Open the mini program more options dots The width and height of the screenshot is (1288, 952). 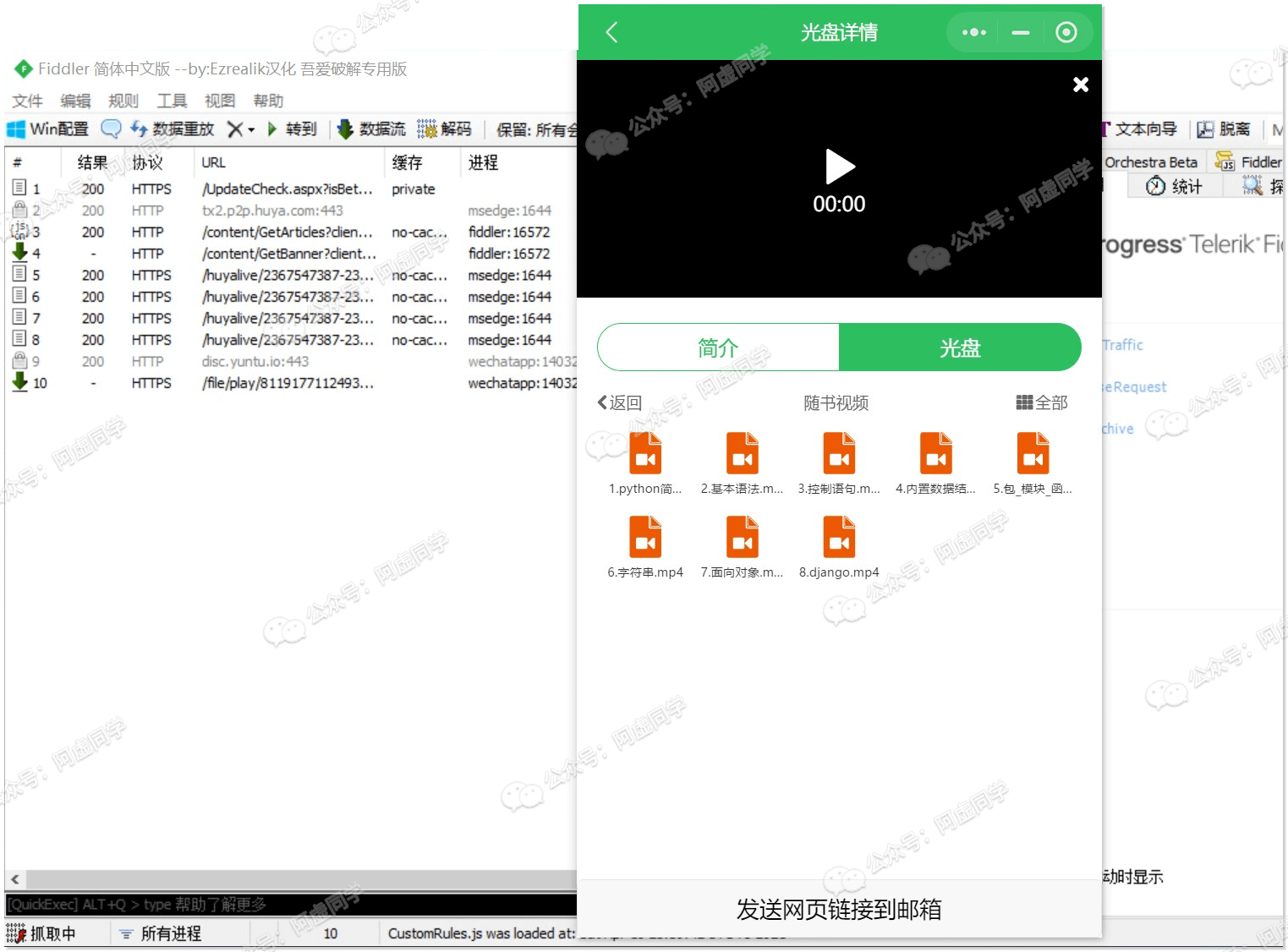[x=973, y=32]
